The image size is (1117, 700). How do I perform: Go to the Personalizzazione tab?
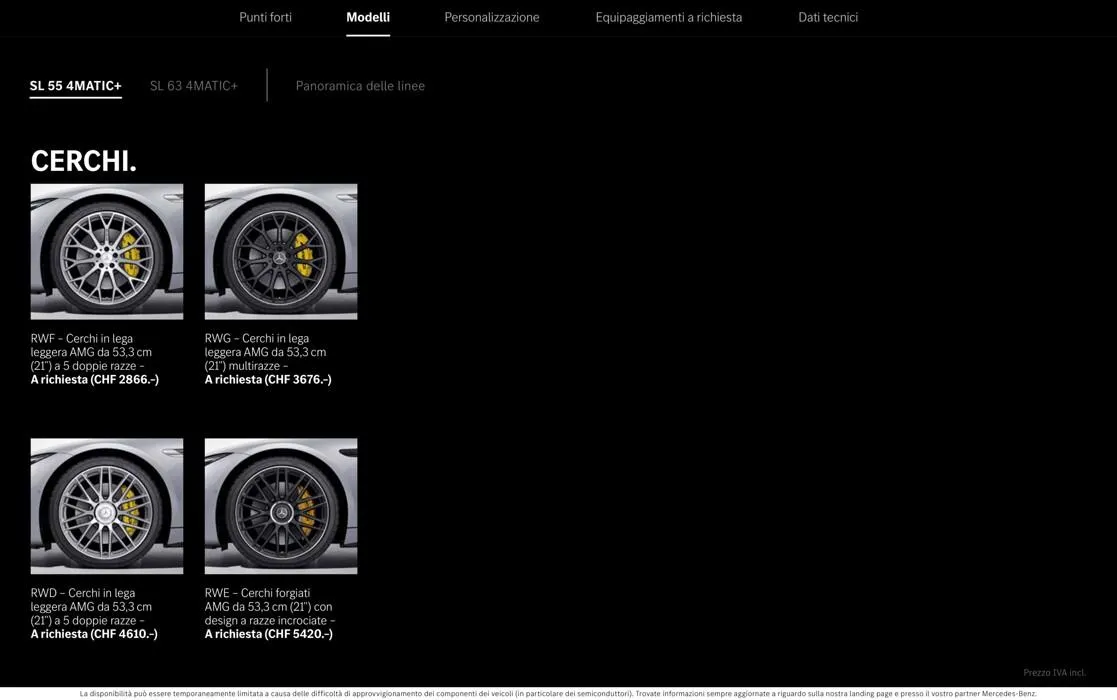[x=491, y=17]
